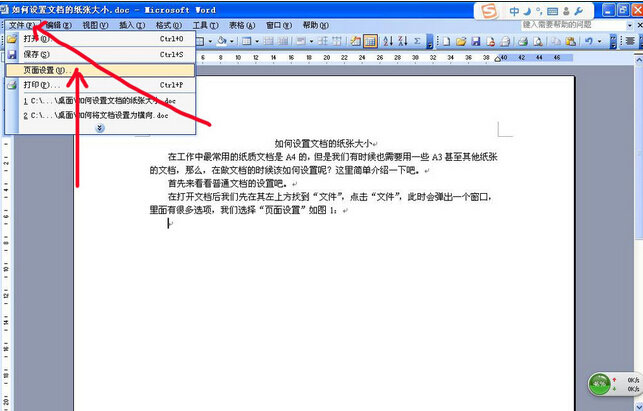643x411 pixels.
Task: Click the vertical scrollbar down arrow
Action: pyautogui.click(x=639, y=406)
